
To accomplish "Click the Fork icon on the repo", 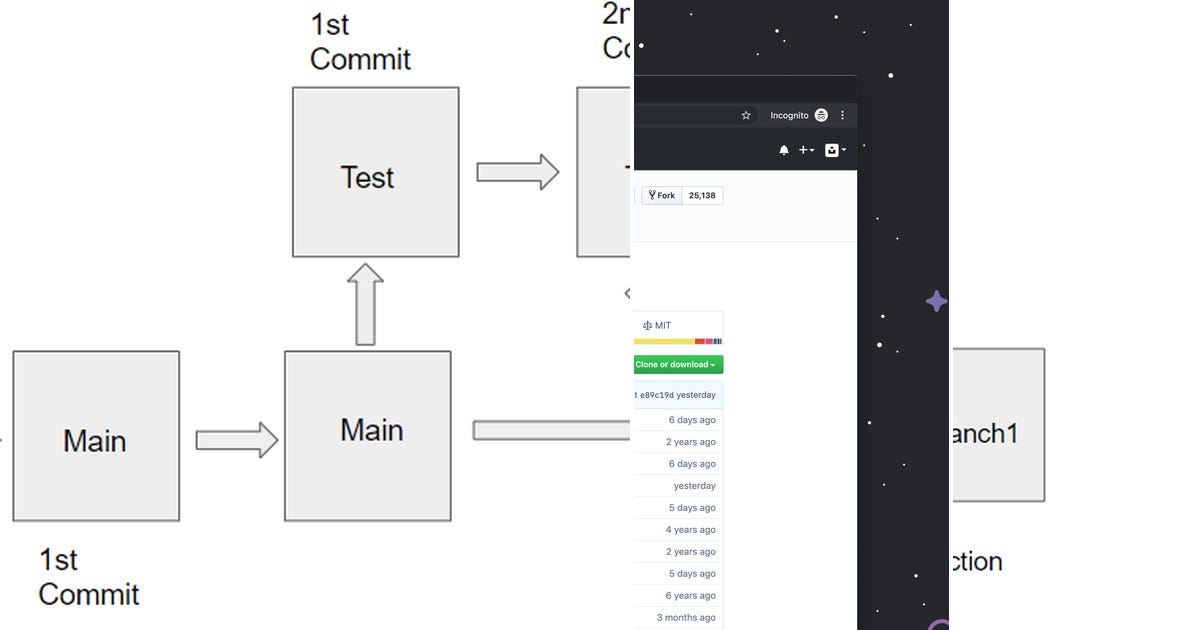I will tap(661, 195).
